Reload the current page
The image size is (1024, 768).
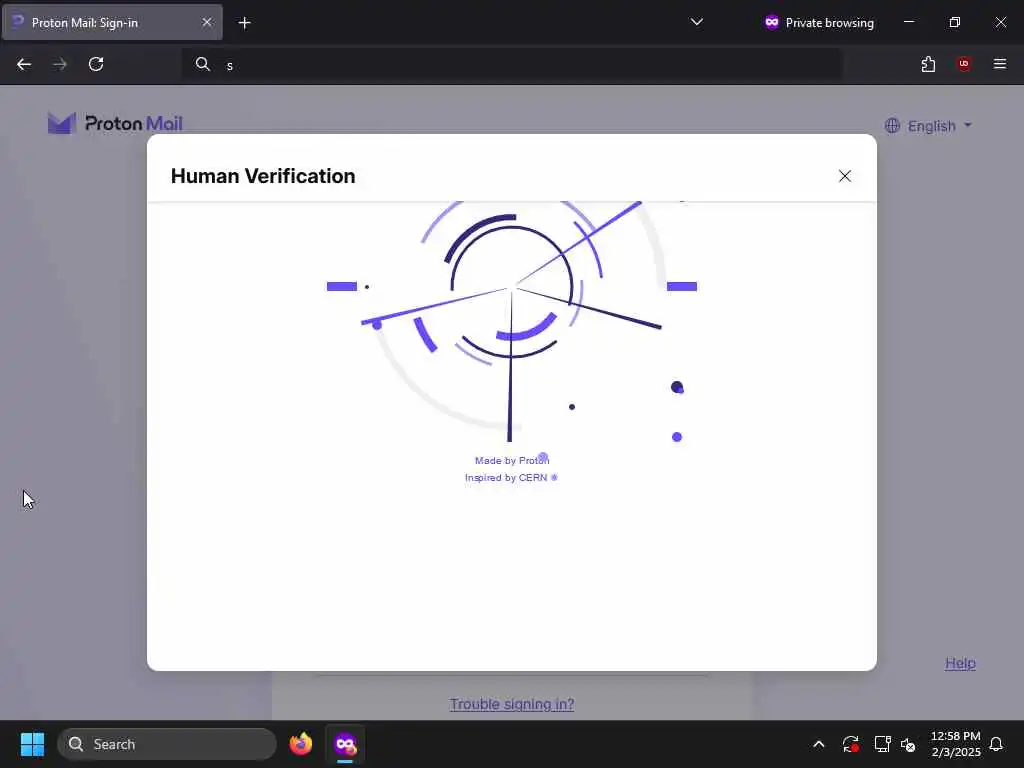(96, 64)
